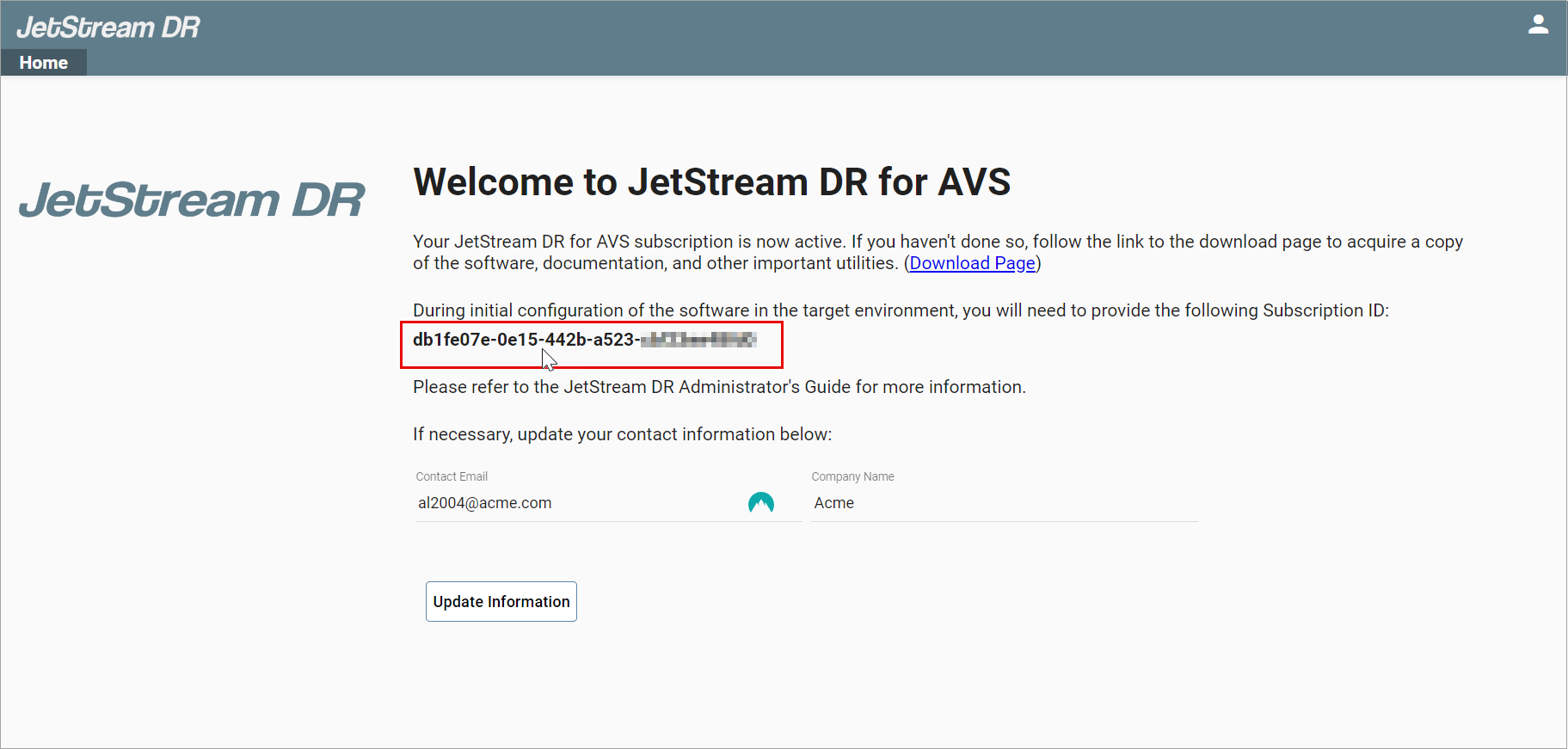Click the Contact Email label
The image size is (1568, 749).
(452, 476)
